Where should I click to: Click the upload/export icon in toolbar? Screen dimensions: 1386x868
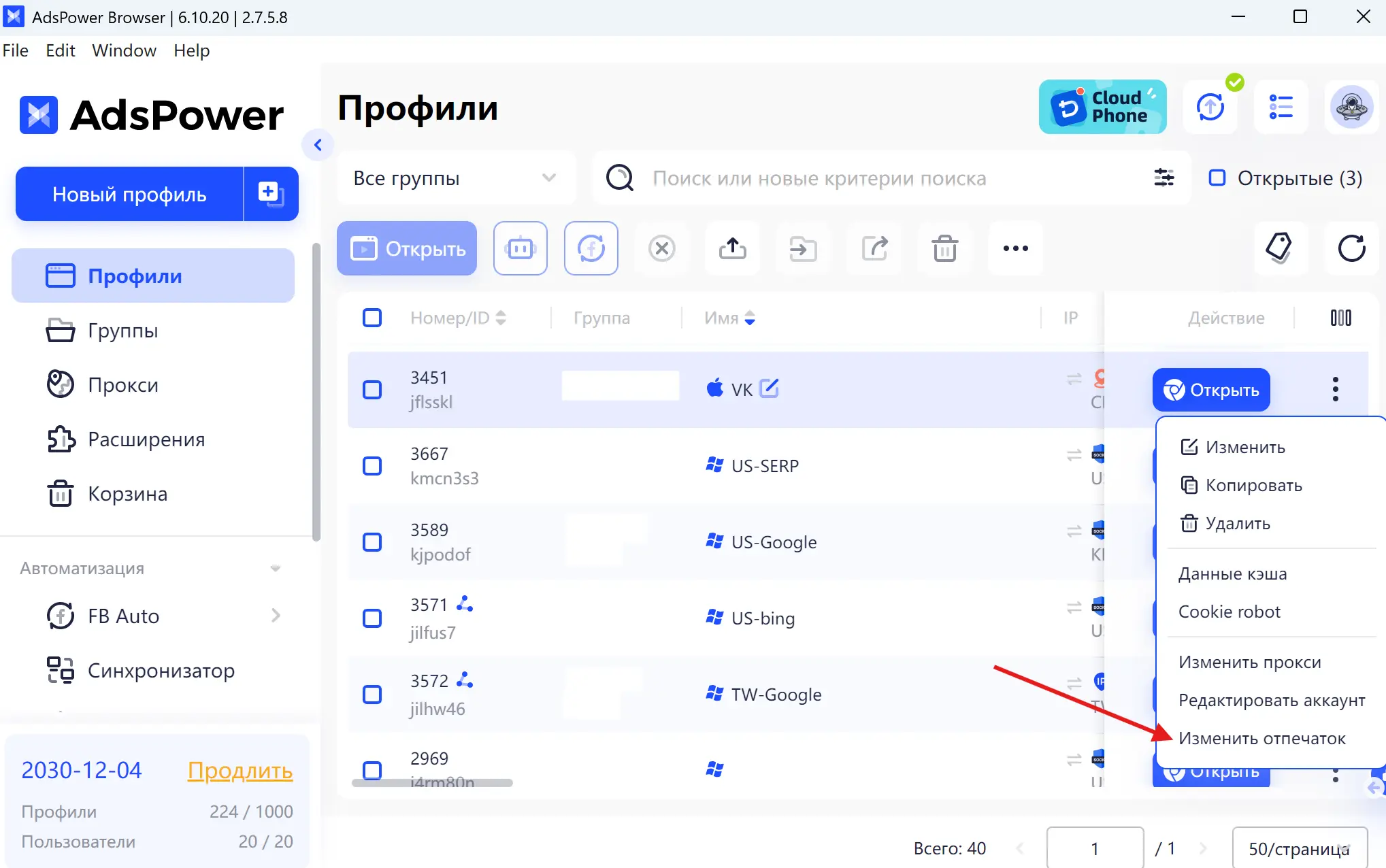733,248
